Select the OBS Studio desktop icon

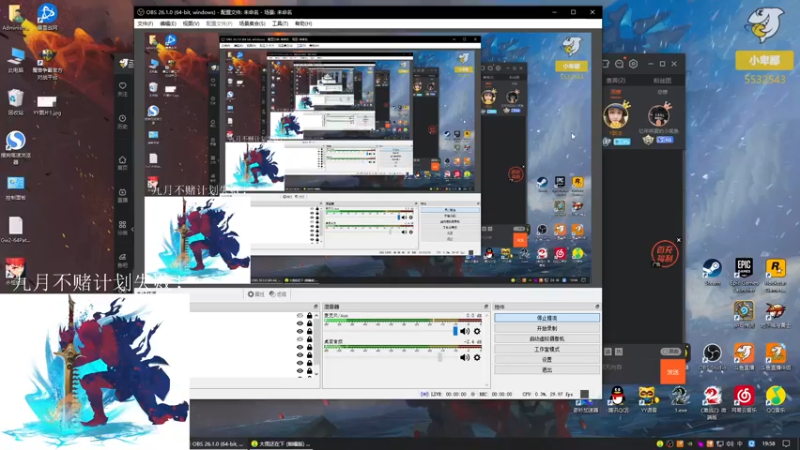point(712,357)
